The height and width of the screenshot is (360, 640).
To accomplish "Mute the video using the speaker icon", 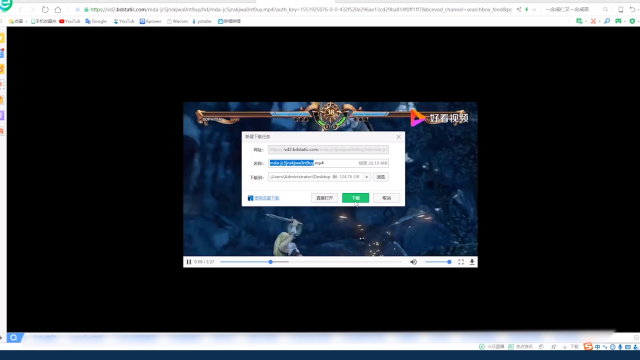I will (x=413, y=262).
